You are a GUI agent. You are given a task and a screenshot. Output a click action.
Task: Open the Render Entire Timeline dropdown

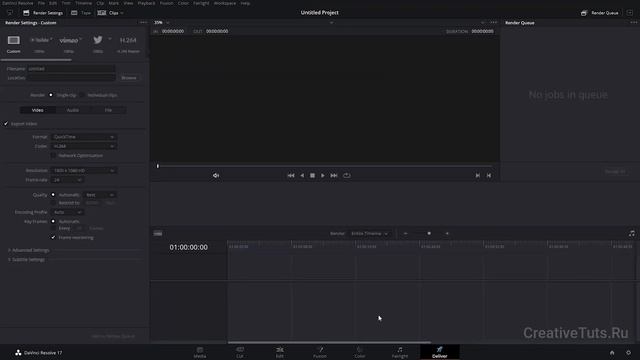tap(369, 233)
